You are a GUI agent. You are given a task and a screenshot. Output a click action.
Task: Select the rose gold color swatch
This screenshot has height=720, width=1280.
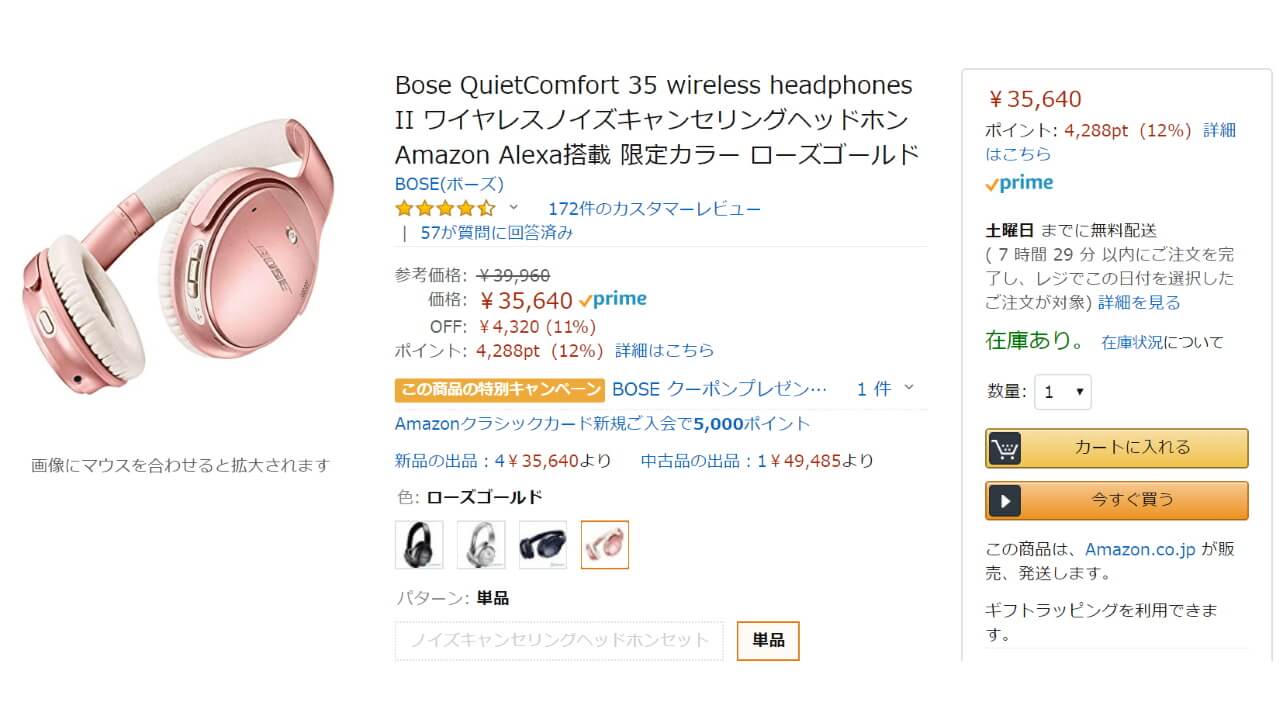click(x=605, y=543)
